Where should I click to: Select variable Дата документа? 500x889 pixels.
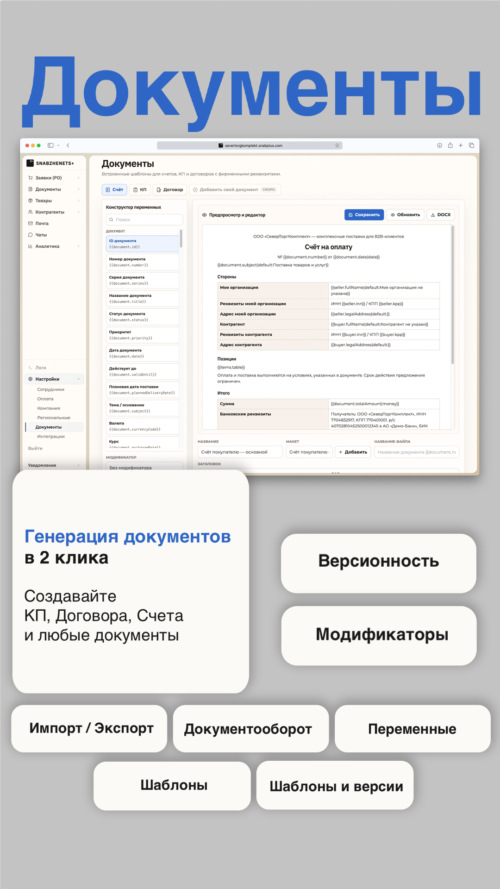coord(143,353)
